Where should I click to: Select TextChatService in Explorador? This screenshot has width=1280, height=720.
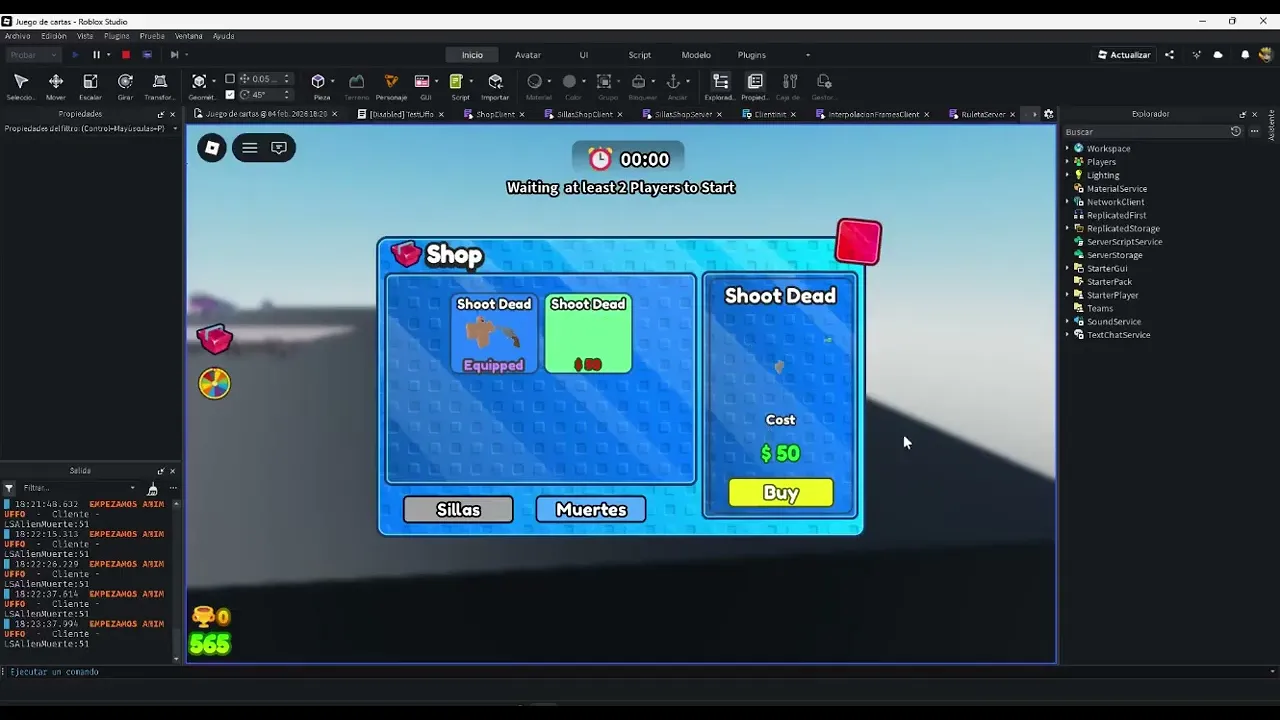tap(1118, 335)
